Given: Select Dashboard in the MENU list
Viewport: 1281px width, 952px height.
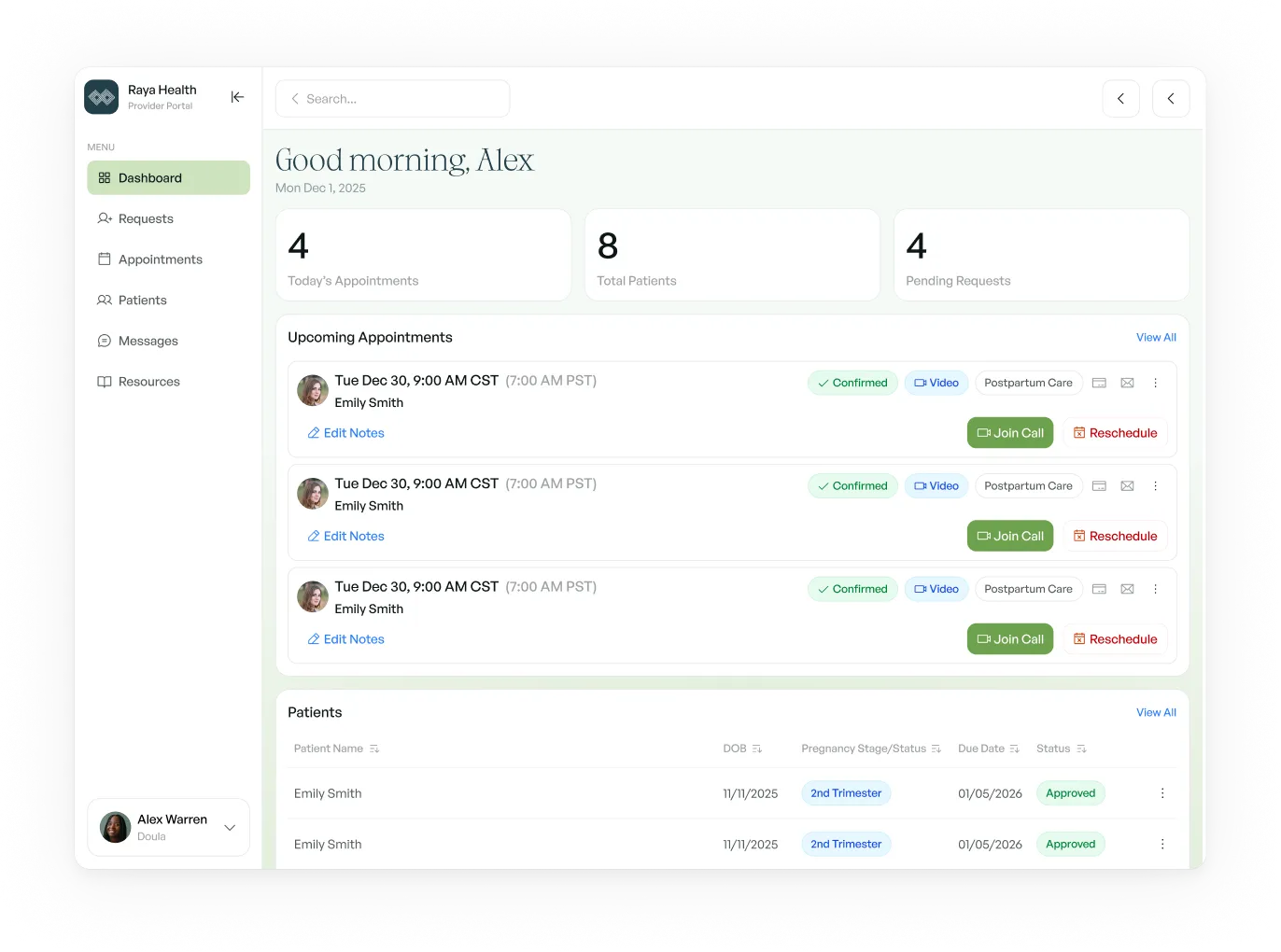Looking at the screenshot, I should [x=149, y=177].
